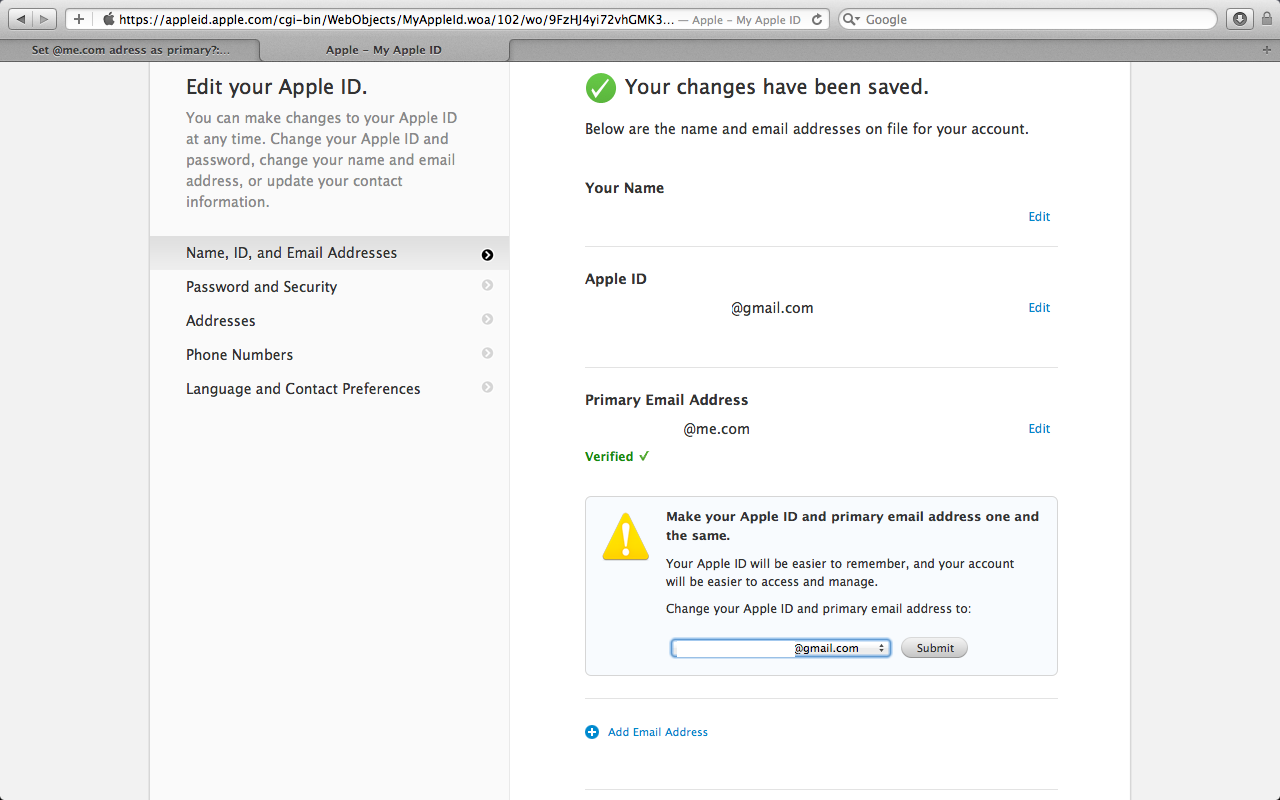
Task: Click the 'Your Name' section label
Action: [625, 188]
